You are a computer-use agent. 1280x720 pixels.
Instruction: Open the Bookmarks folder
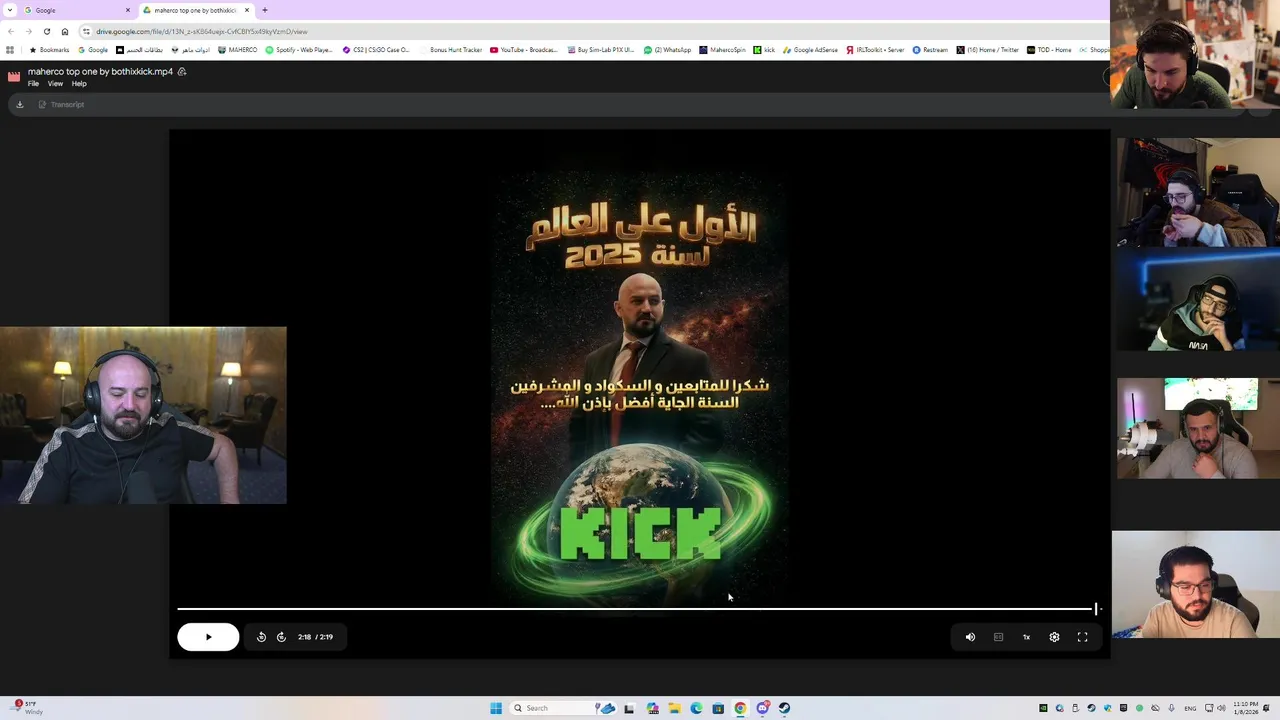coord(49,50)
